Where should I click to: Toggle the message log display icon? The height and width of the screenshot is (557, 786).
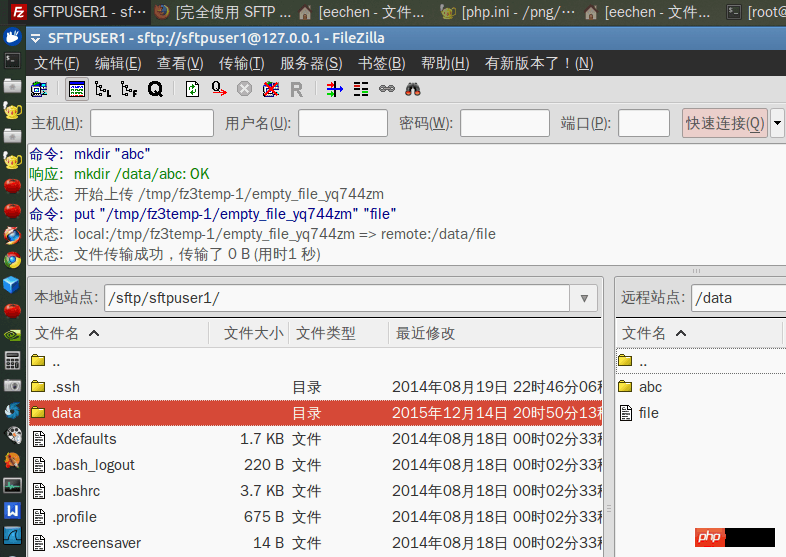pyautogui.click(x=77, y=90)
